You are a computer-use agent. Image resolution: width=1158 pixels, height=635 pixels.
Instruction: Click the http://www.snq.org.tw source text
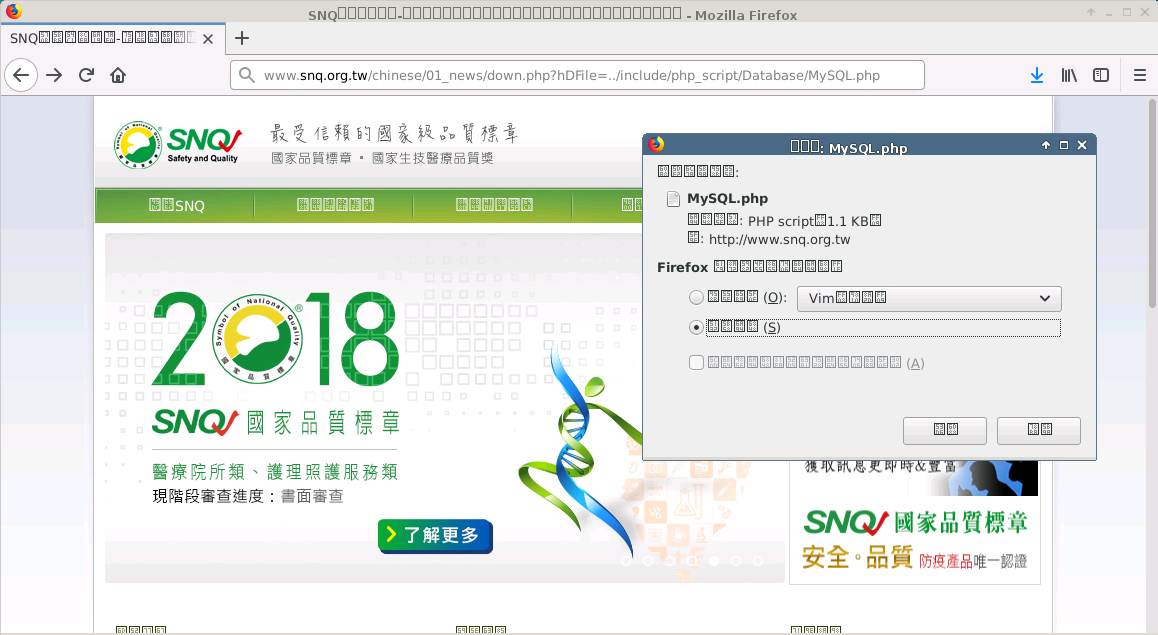[x=779, y=239]
